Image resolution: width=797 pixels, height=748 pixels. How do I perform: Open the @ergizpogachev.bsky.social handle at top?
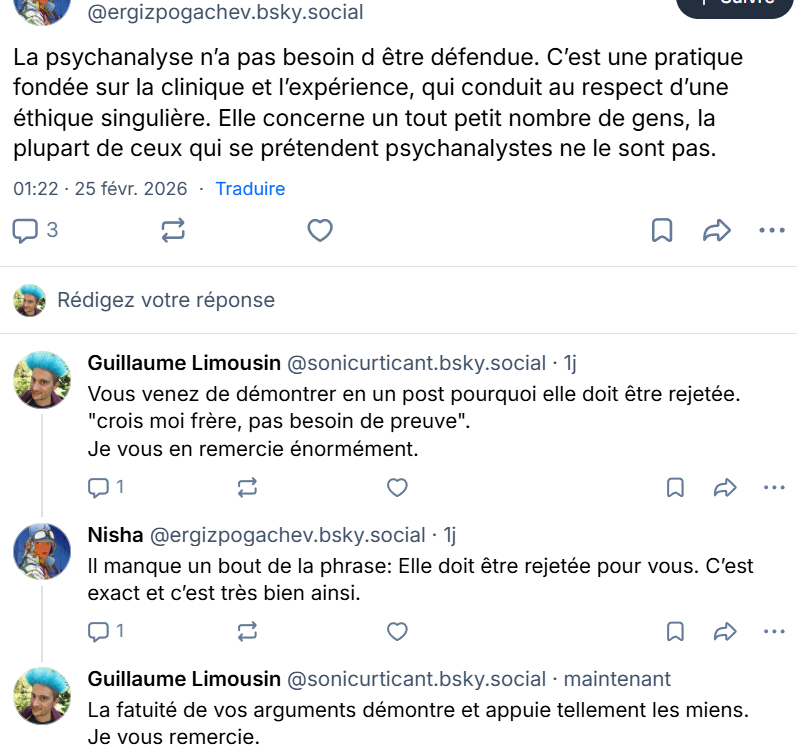[x=226, y=13]
